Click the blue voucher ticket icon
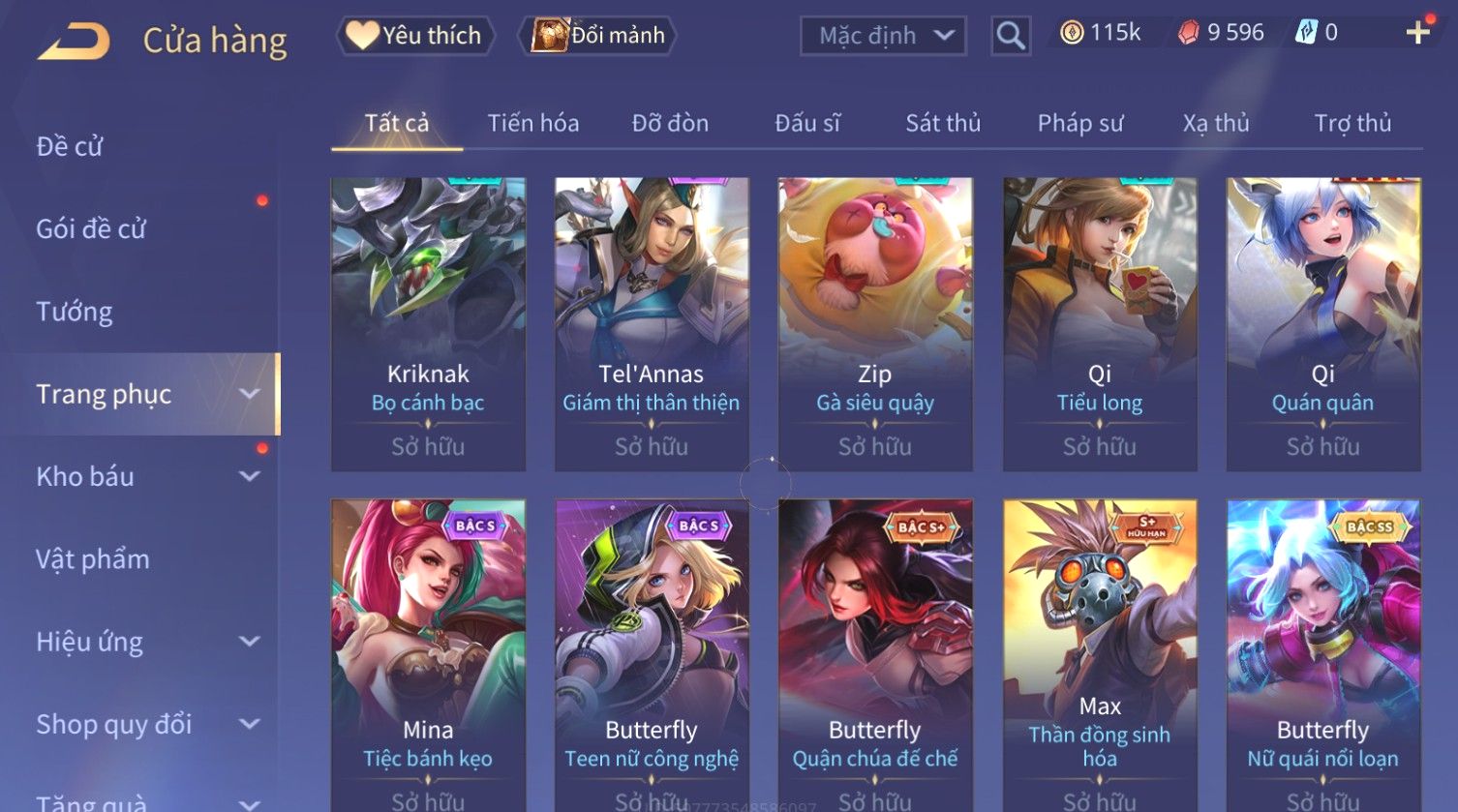The image size is (1458, 812). tap(1306, 33)
